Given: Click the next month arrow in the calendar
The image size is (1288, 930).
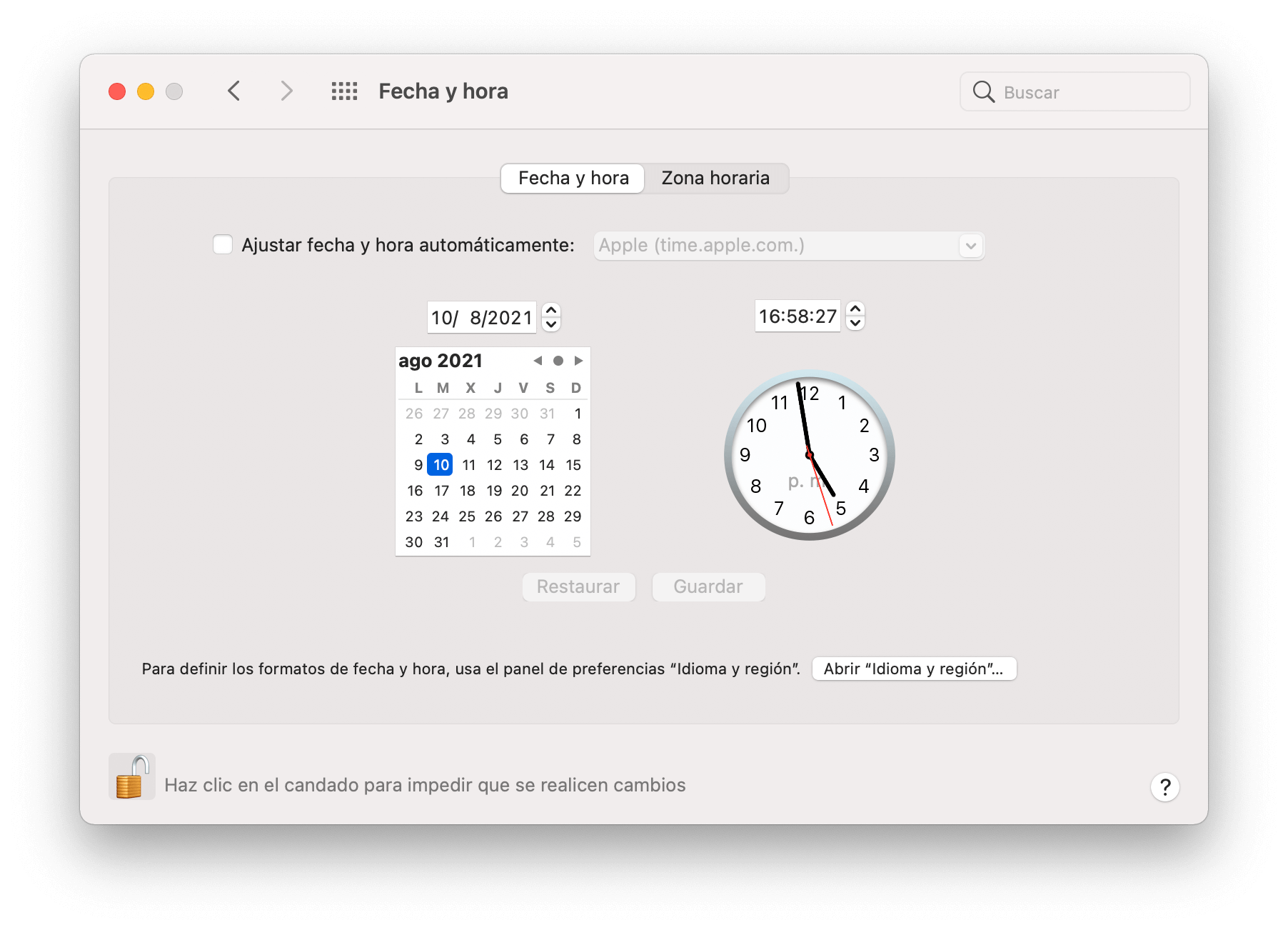Looking at the screenshot, I should pos(580,361).
